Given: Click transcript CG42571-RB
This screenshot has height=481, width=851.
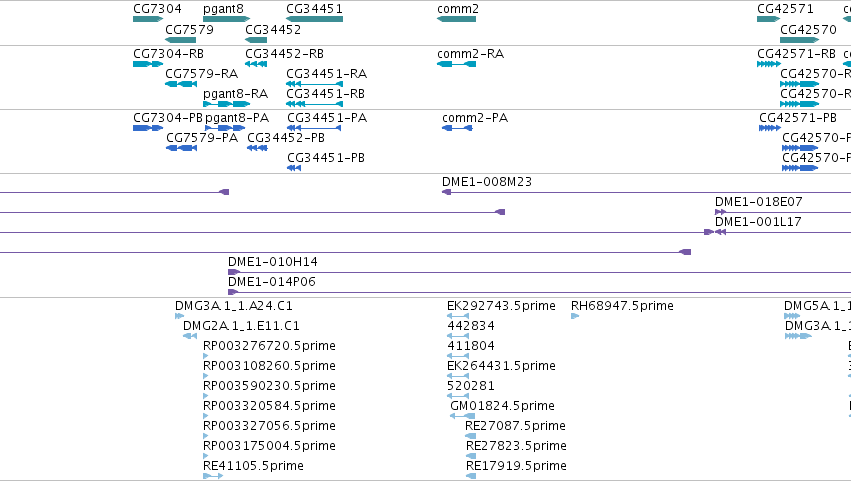Looking at the screenshot, I should point(796,54).
